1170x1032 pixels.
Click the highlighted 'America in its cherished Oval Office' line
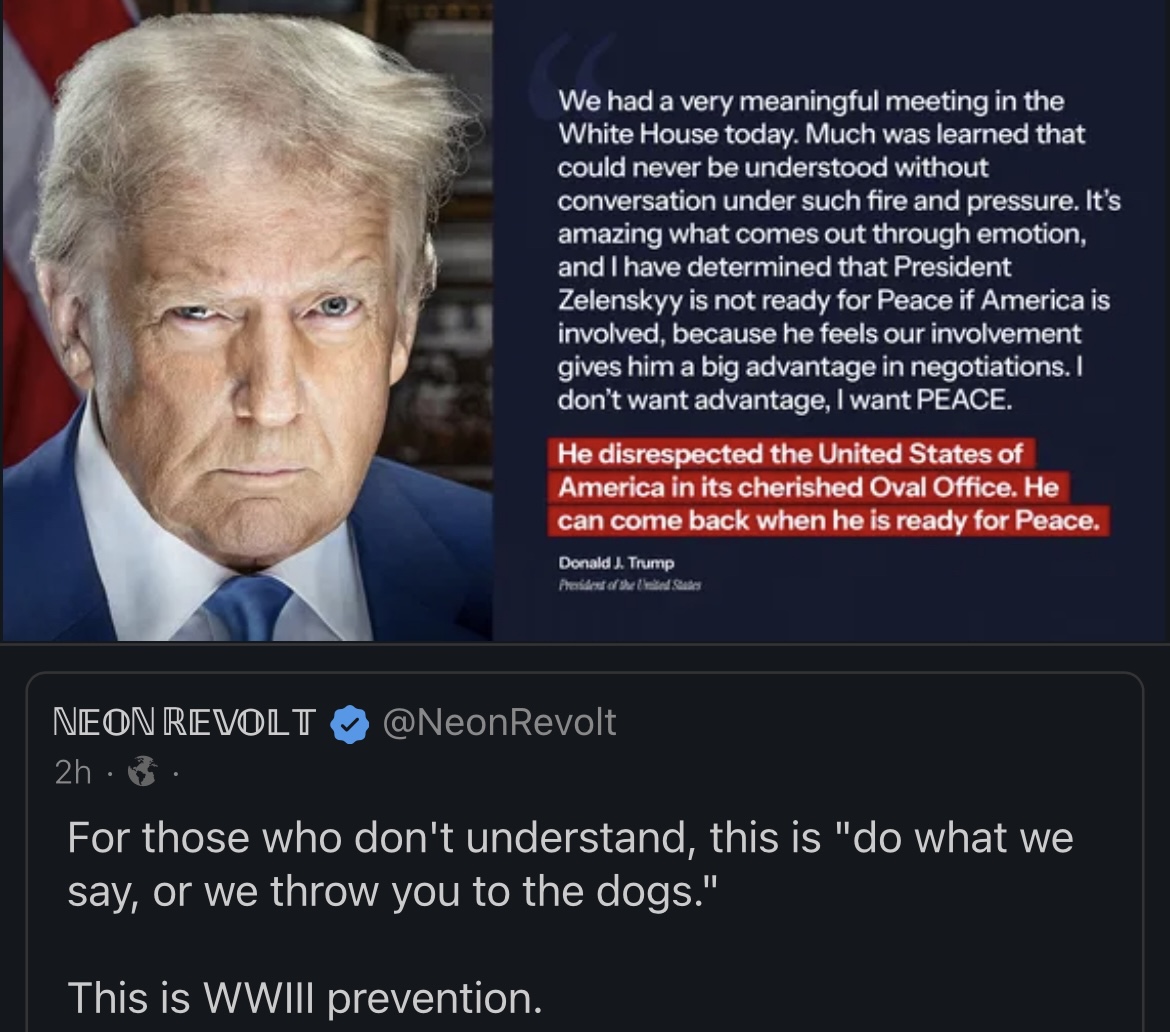point(809,487)
